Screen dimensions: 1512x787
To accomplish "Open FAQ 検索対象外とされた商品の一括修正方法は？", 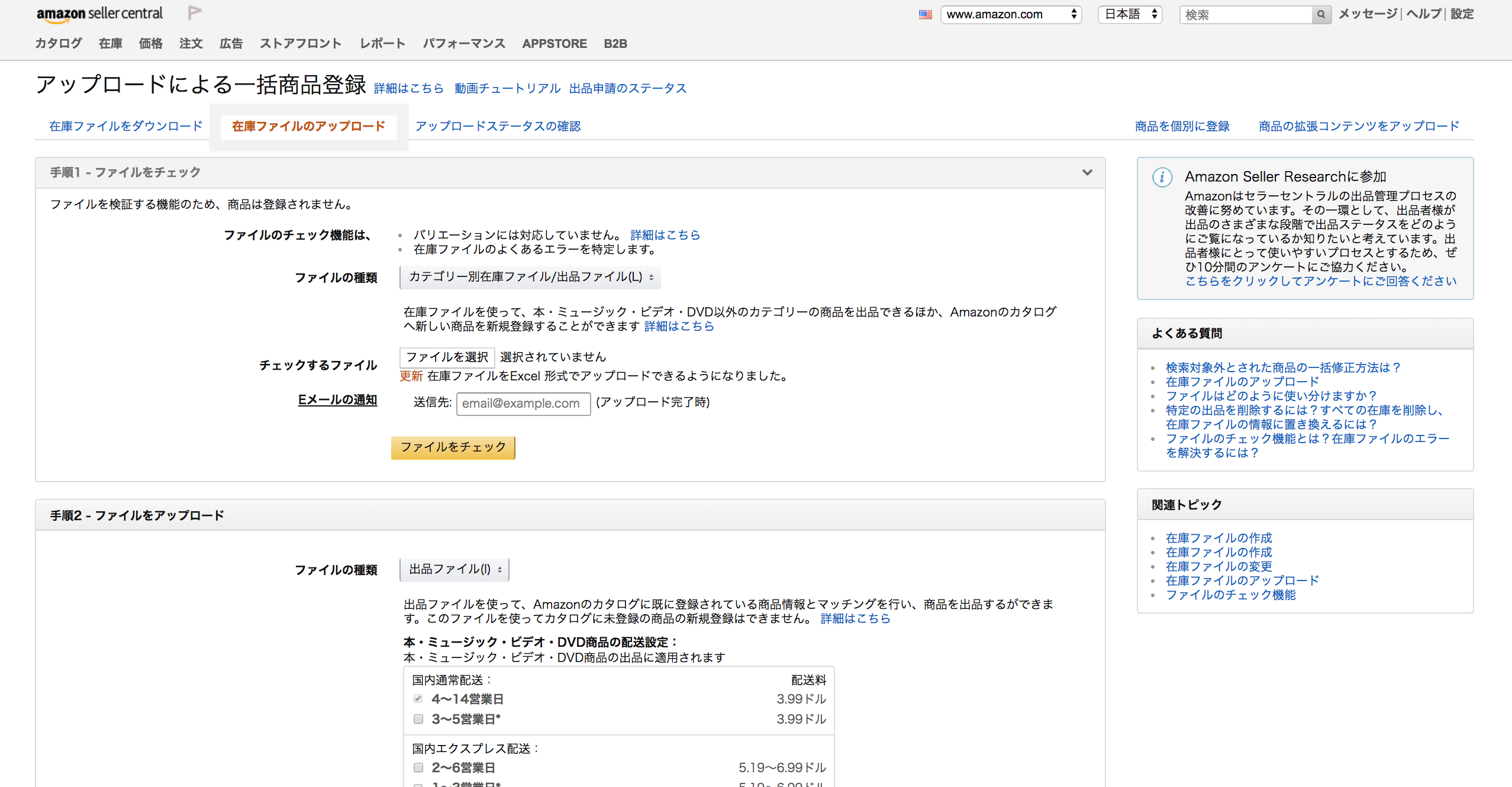I will [x=1284, y=367].
